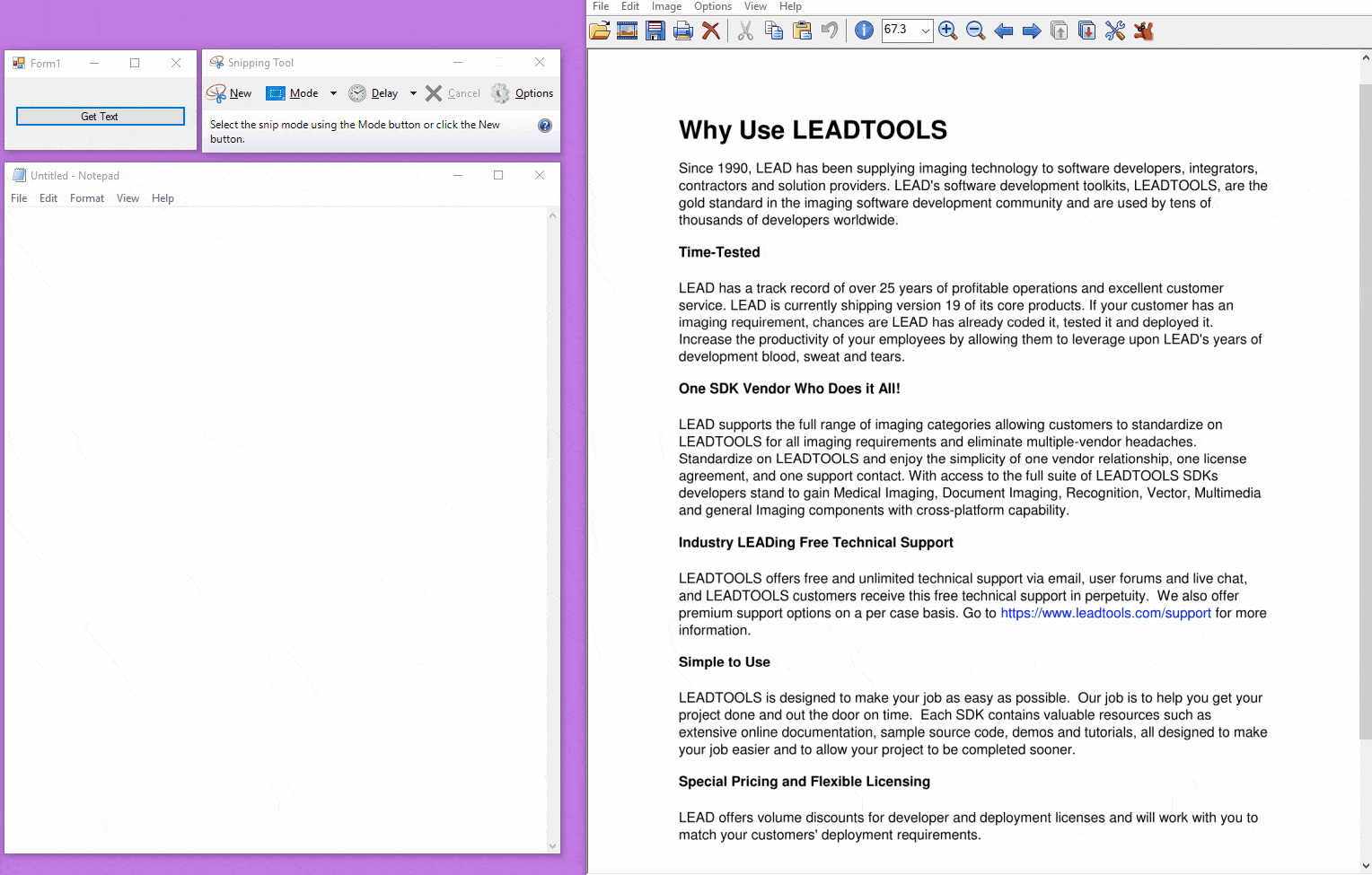The height and width of the screenshot is (875, 1372).
Task: Click the Save floppy disk icon
Action: pyautogui.click(x=655, y=31)
